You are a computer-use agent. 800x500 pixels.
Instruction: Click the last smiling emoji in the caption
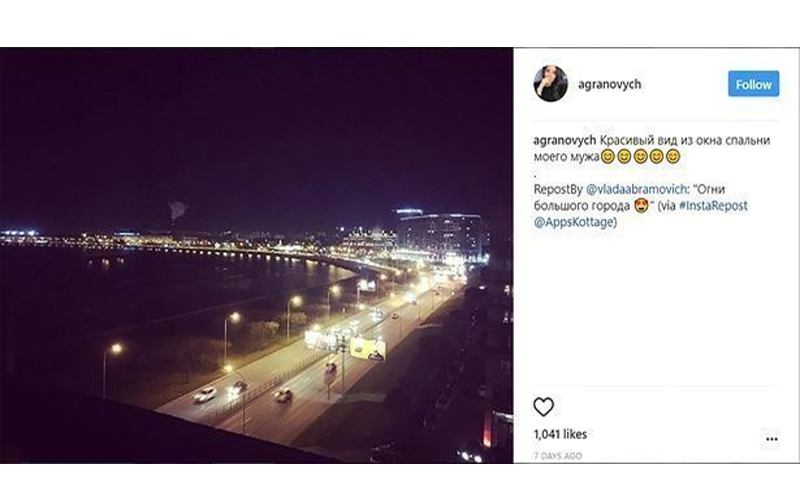click(x=673, y=157)
